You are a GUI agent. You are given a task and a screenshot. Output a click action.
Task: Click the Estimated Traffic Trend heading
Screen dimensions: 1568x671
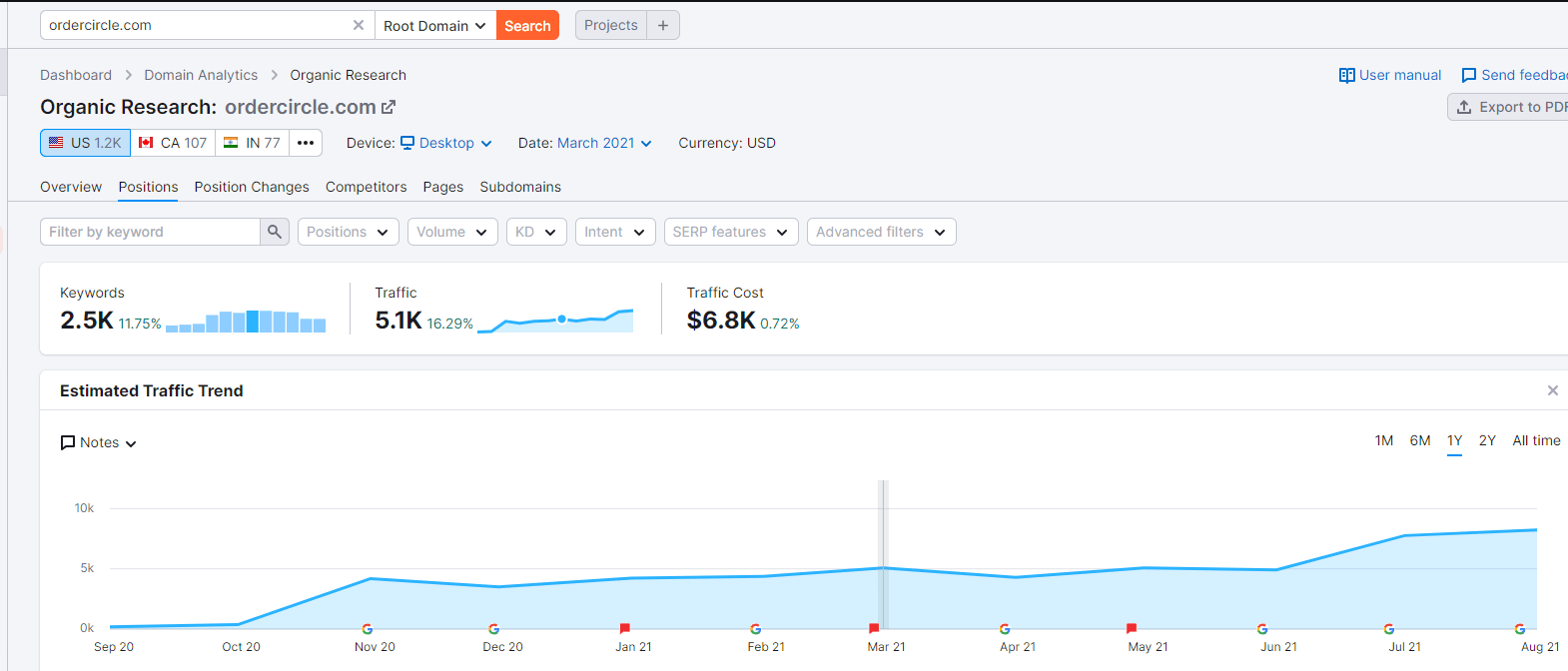(152, 390)
